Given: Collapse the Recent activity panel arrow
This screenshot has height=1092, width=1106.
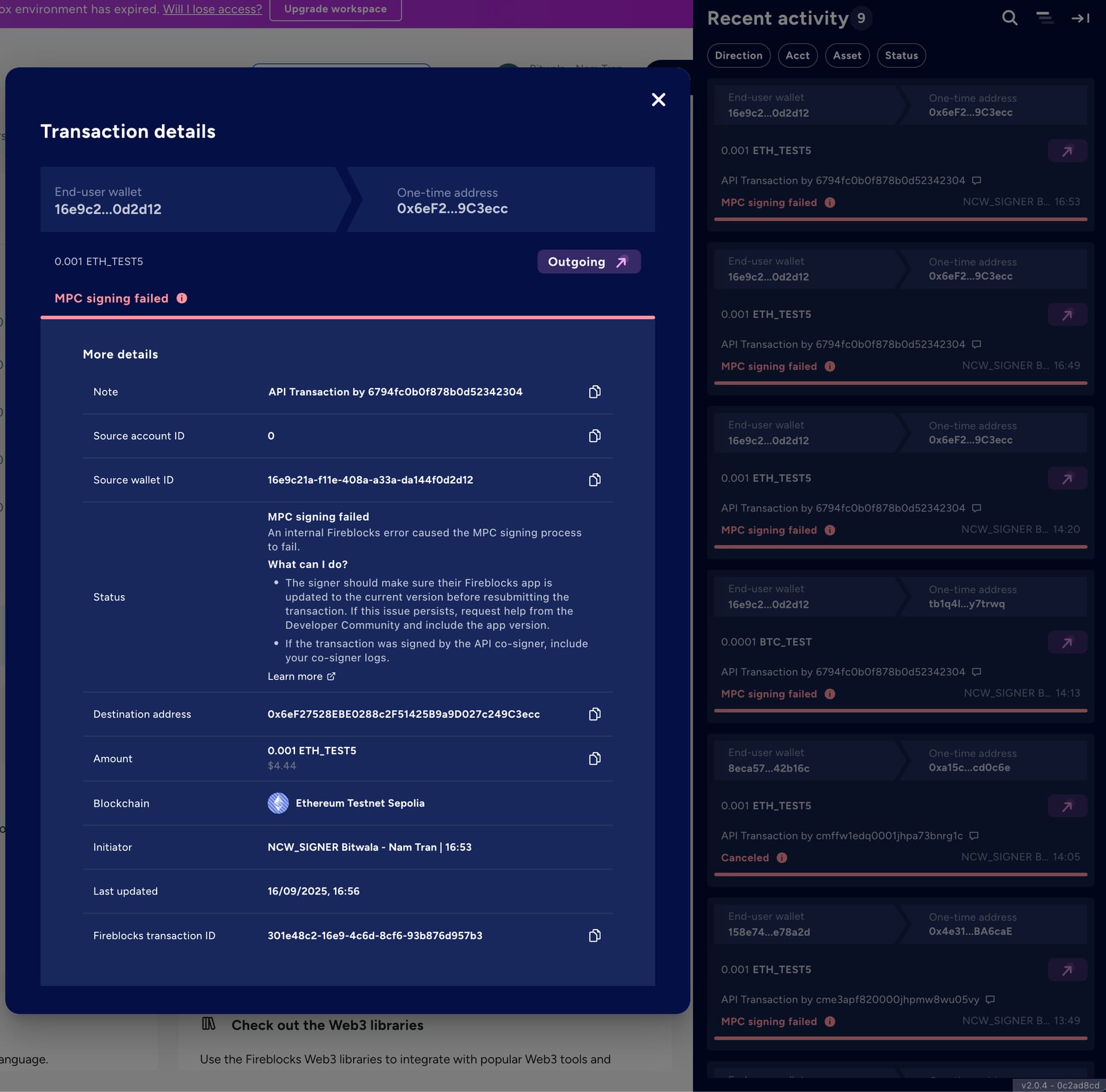Looking at the screenshot, I should [x=1080, y=18].
